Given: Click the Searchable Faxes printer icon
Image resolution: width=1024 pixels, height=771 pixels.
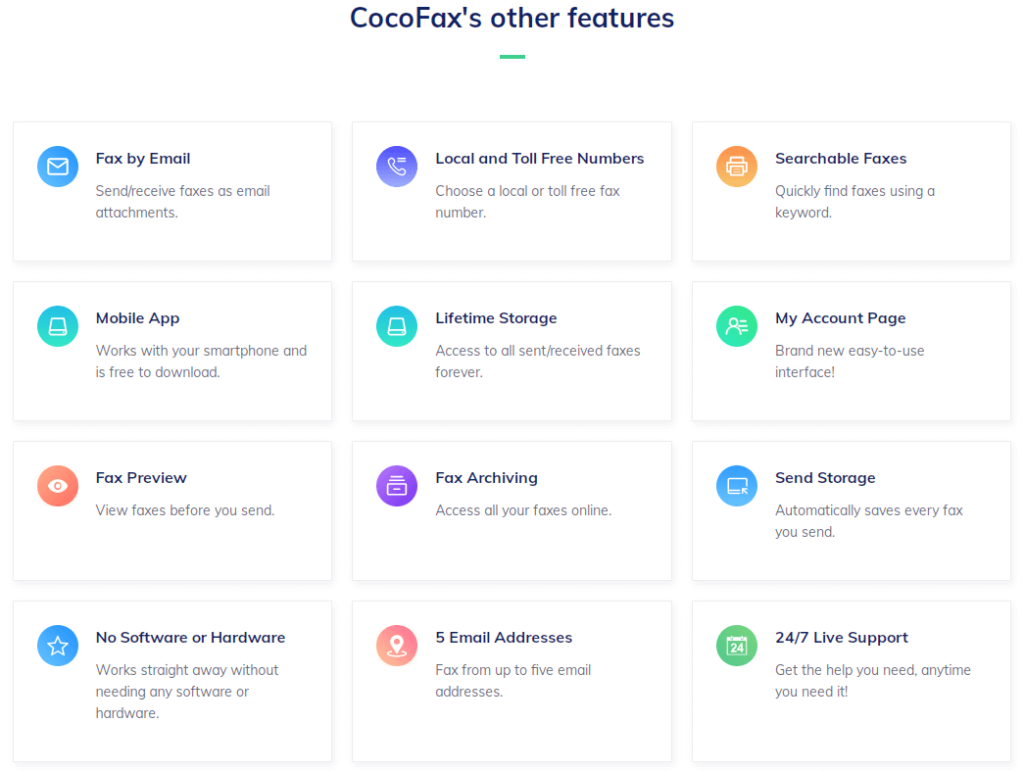Looking at the screenshot, I should pos(736,166).
